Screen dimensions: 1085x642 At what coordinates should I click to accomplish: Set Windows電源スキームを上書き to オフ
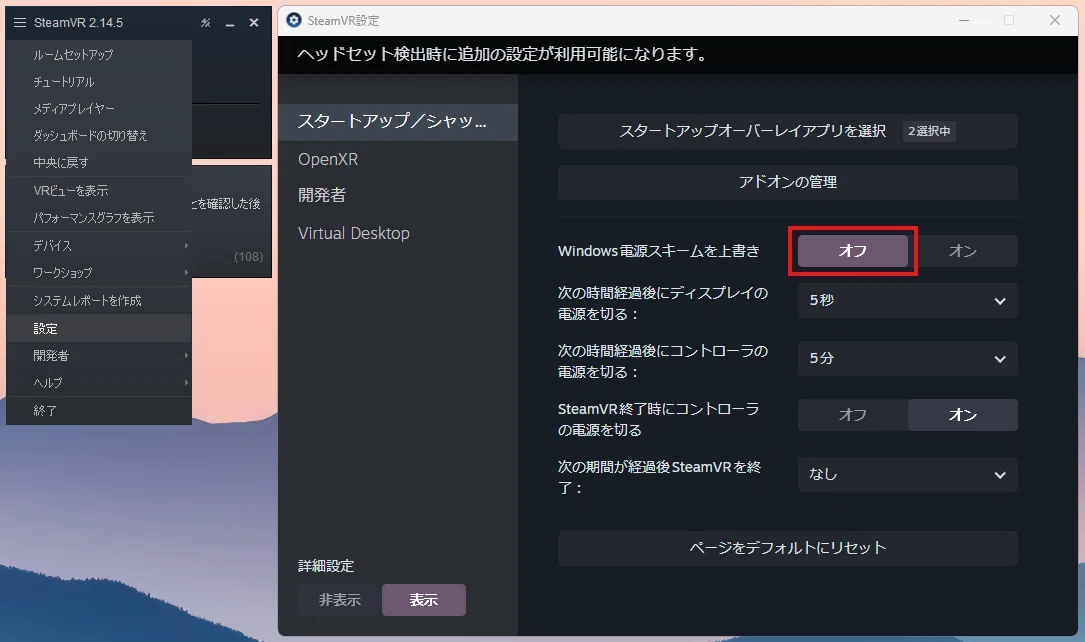point(852,250)
